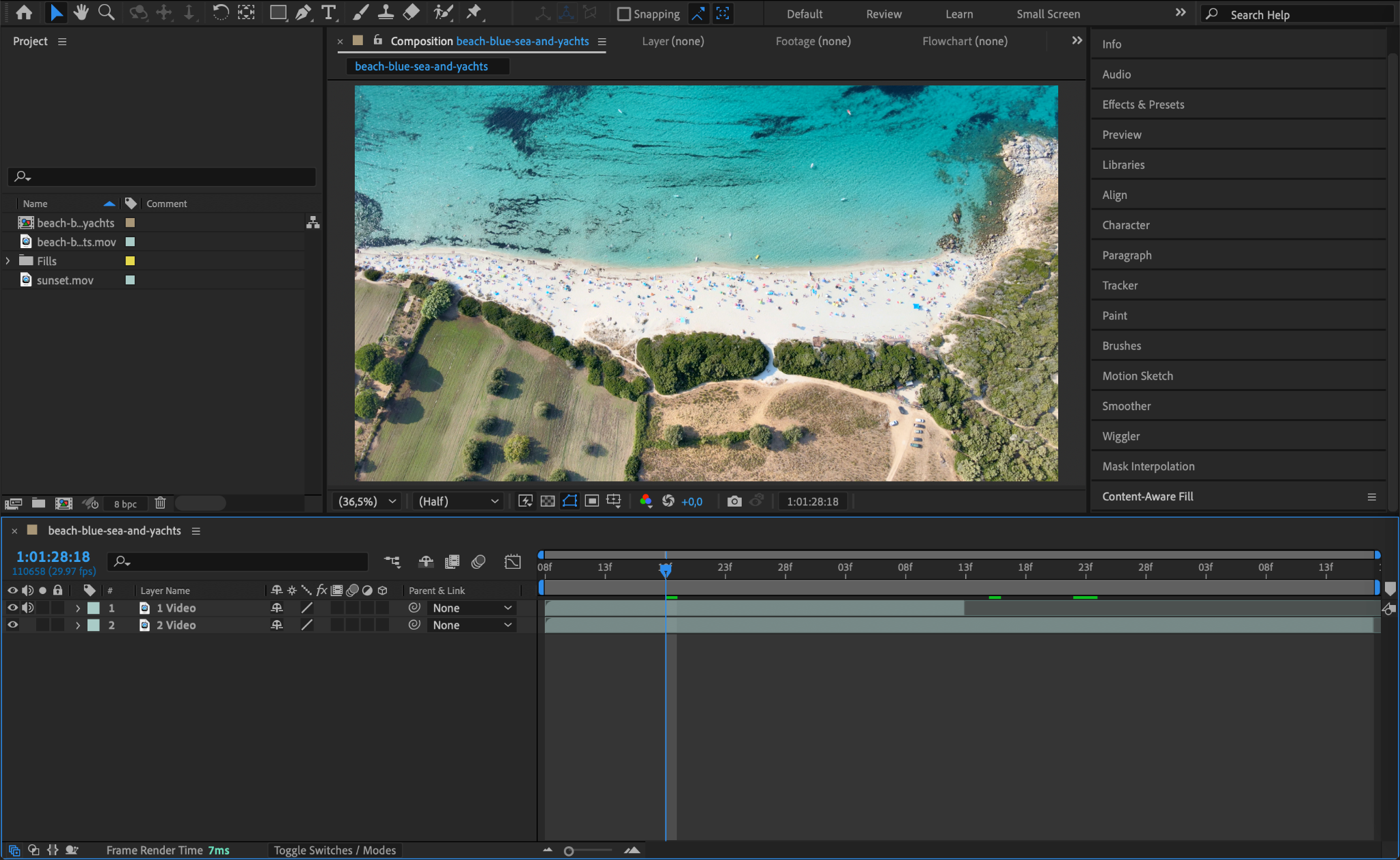Open the resolution (Half) dropdown
The width and height of the screenshot is (1400, 860).
tap(458, 501)
